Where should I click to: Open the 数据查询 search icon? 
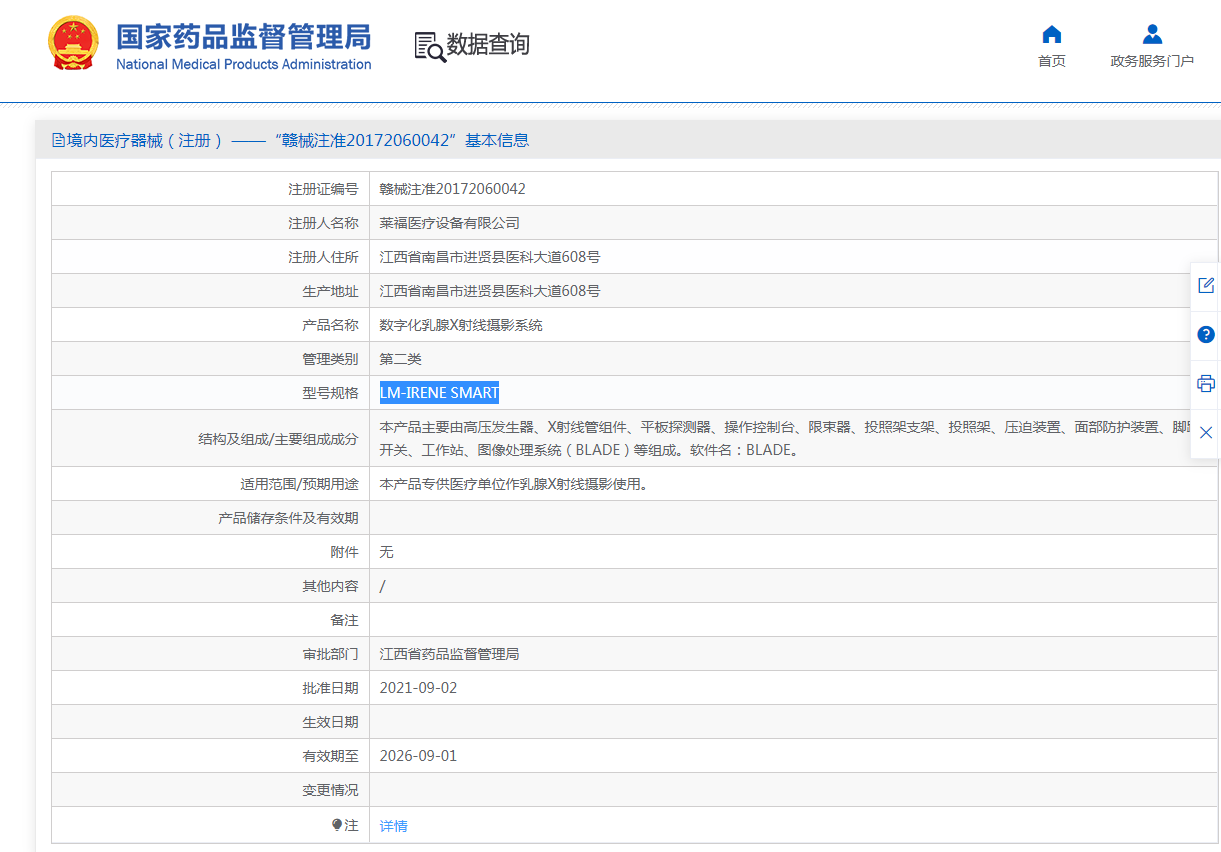(x=430, y=47)
